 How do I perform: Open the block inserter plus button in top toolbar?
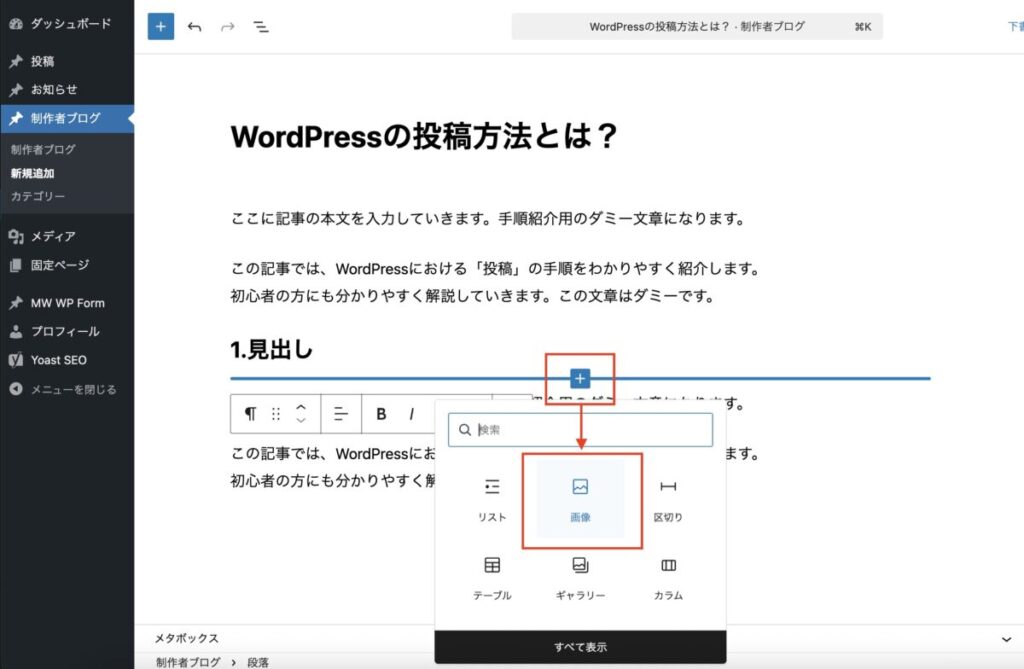tap(161, 27)
